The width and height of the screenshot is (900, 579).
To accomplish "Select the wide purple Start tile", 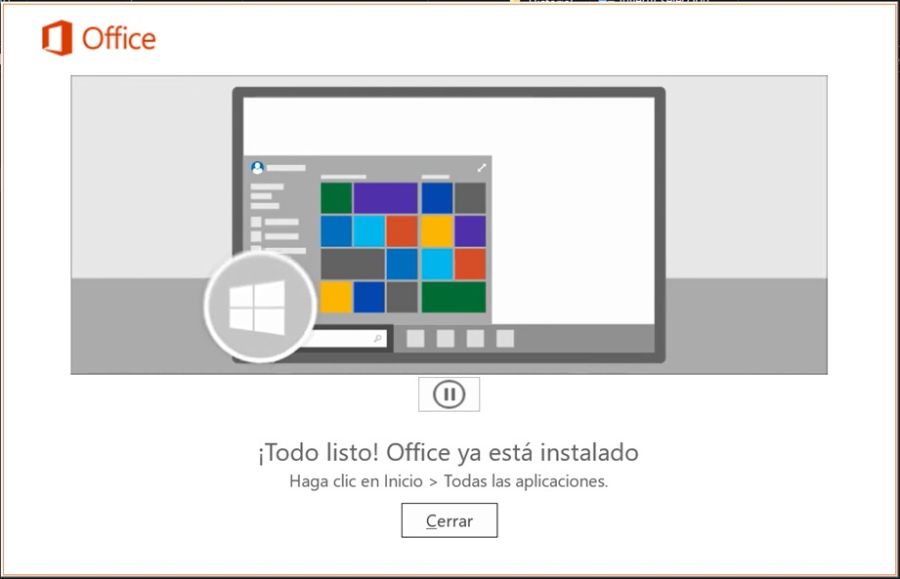I will pos(386,198).
